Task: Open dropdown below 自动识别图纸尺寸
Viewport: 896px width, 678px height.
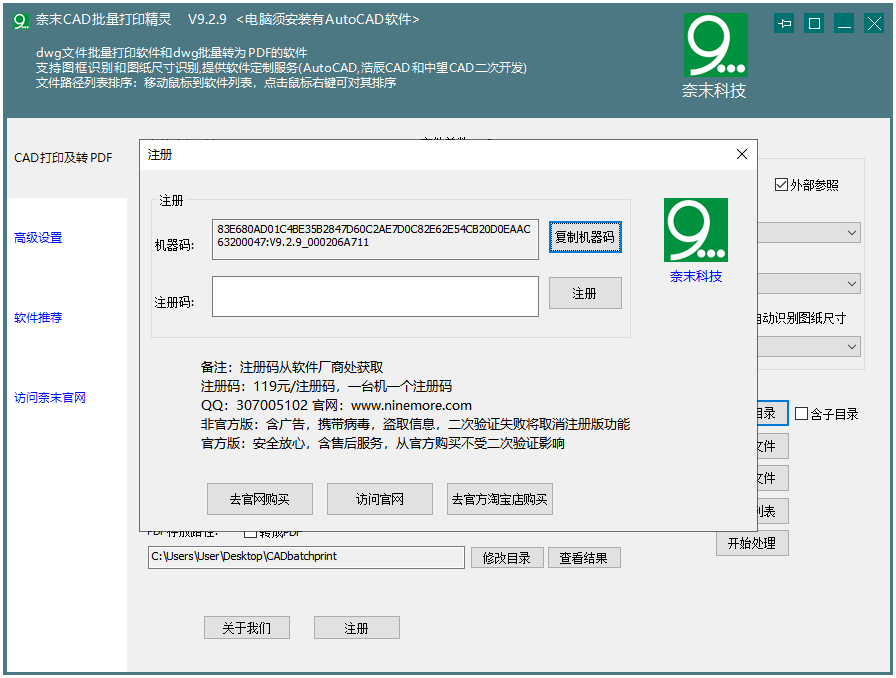Action: click(851, 346)
